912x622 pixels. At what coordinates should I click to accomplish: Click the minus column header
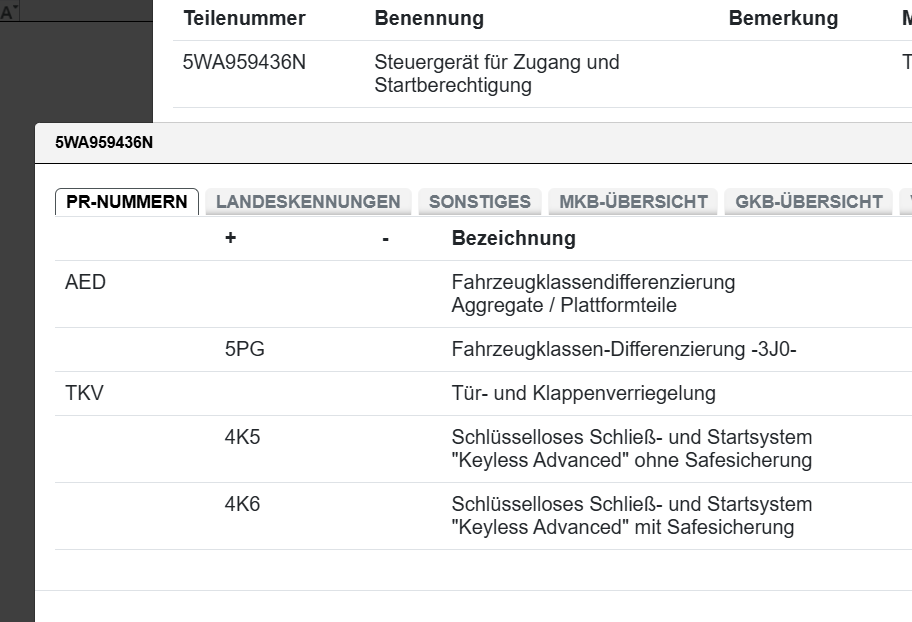pyautogui.click(x=385, y=238)
